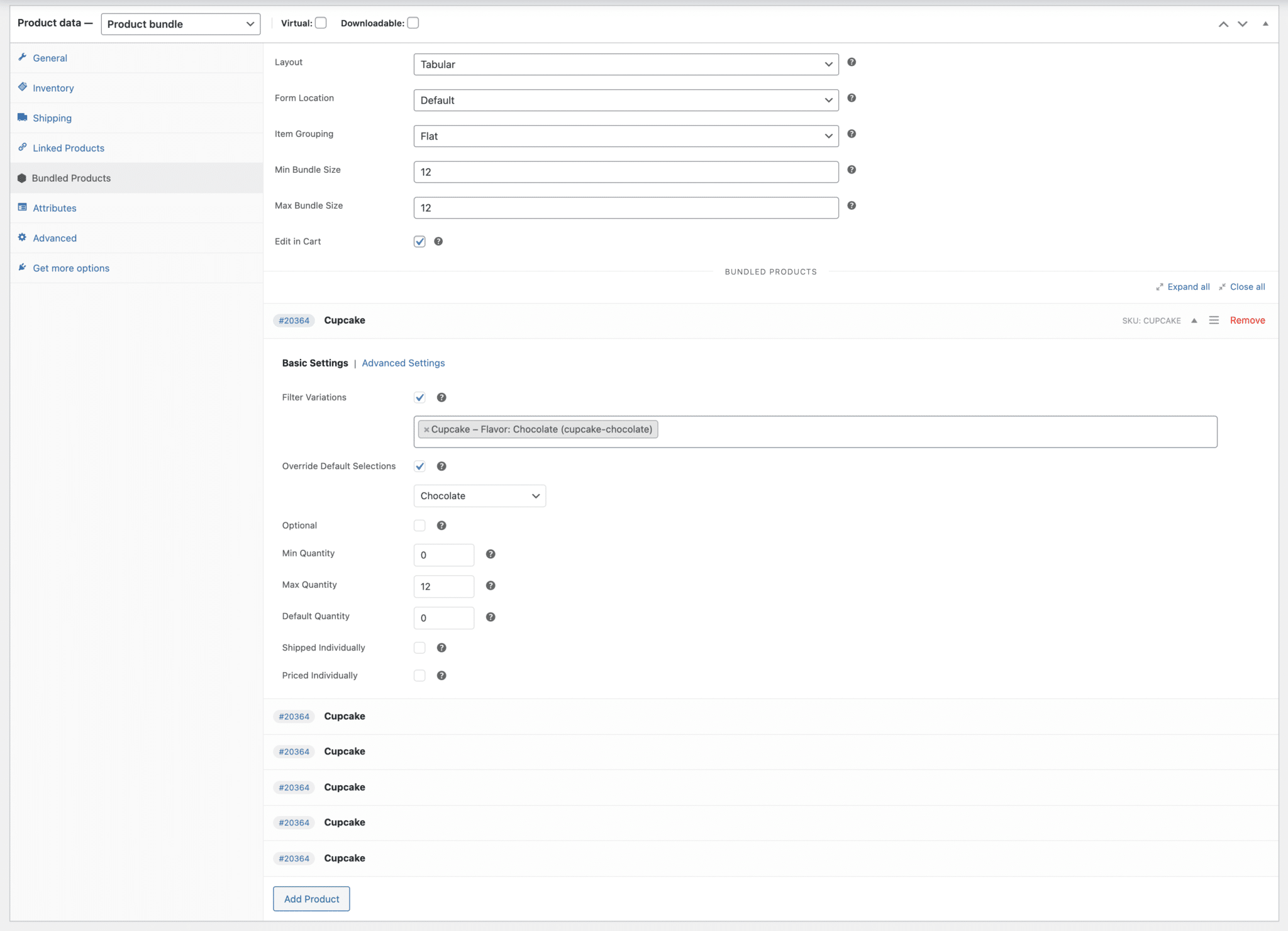Enable the Optional checkbox
The width and height of the screenshot is (1288, 931).
(419, 526)
